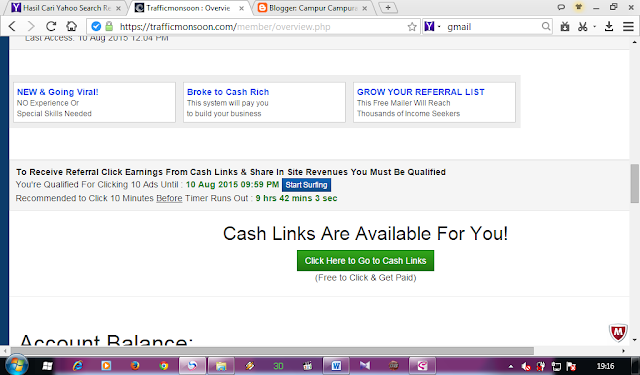Show hidden system tray icons
This screenshot has height=375, width=640.
pos(511,366)
